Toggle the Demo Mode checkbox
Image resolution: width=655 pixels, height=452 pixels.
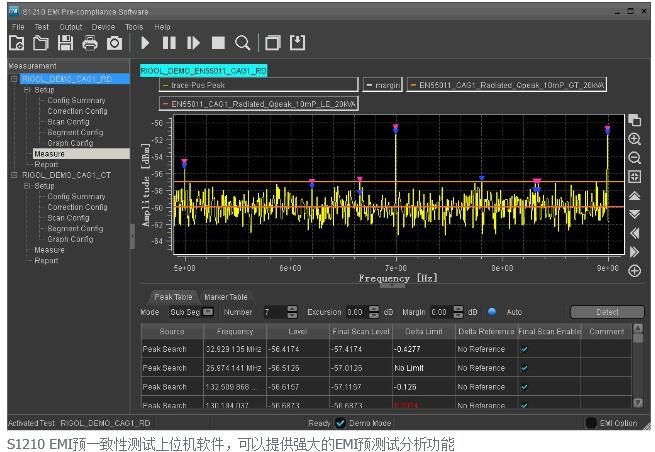coord(339,423)
